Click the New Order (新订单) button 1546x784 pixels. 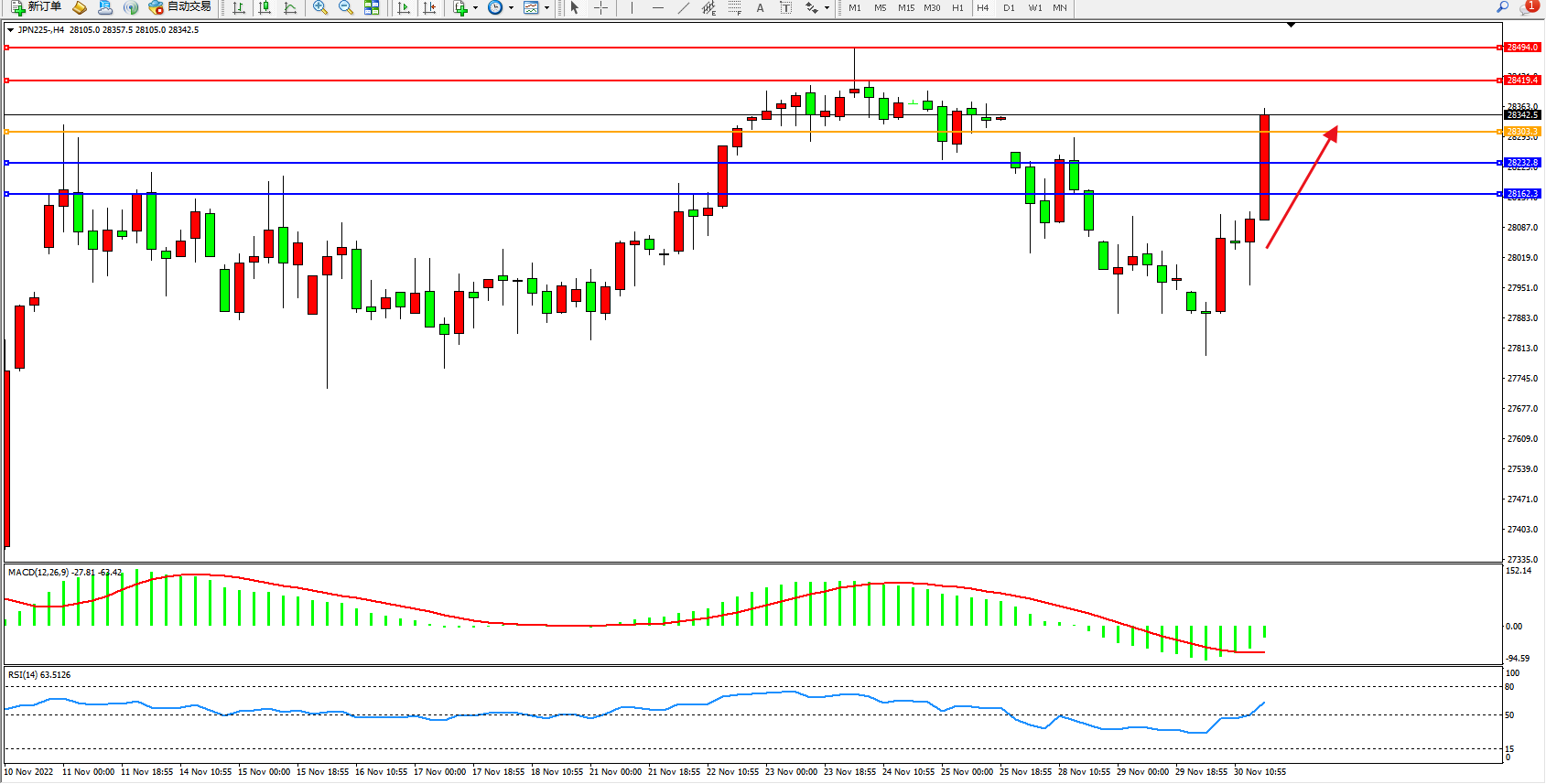37,7
